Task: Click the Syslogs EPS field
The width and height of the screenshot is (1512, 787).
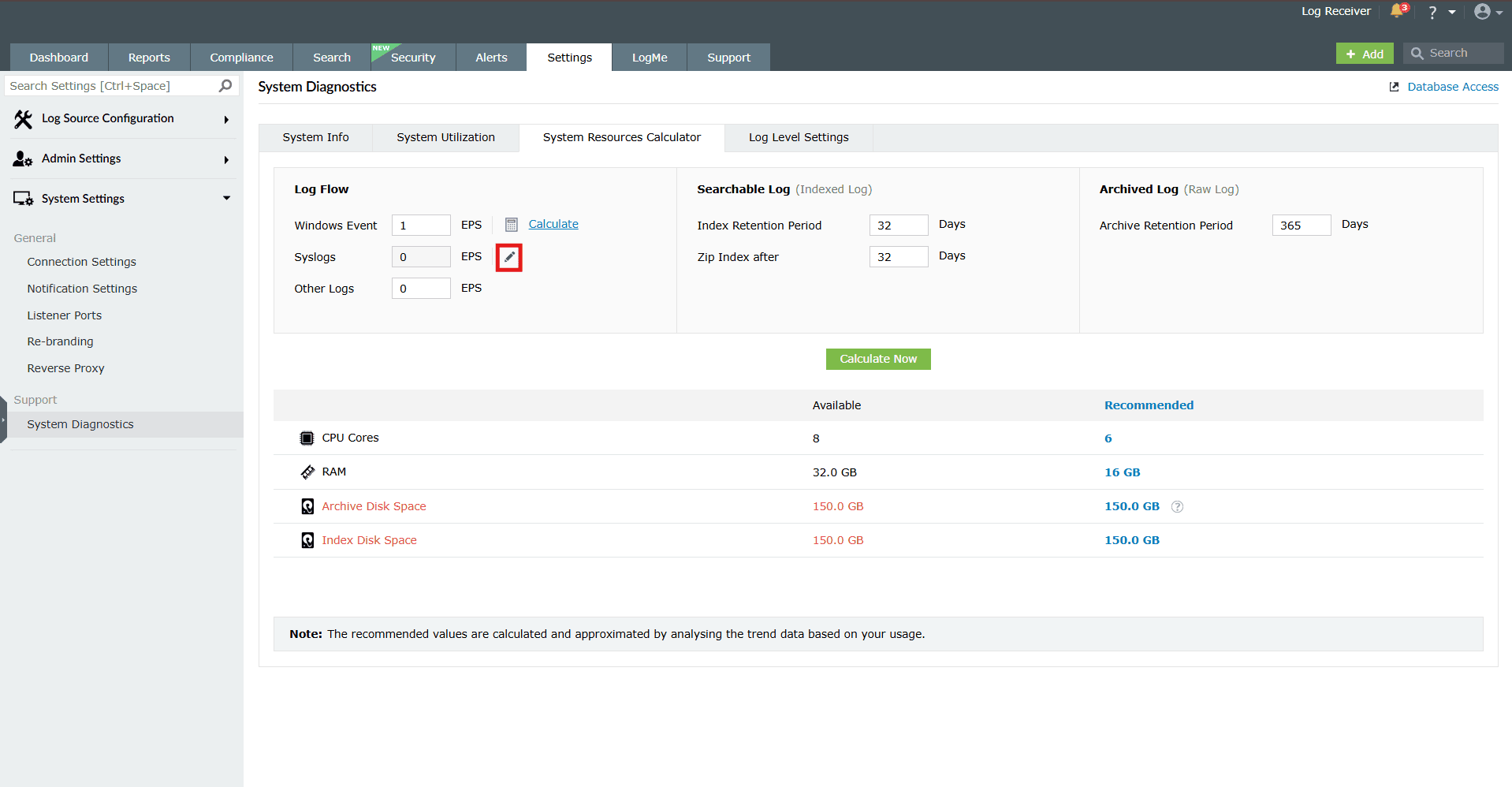Action: [x=421, y=257]
